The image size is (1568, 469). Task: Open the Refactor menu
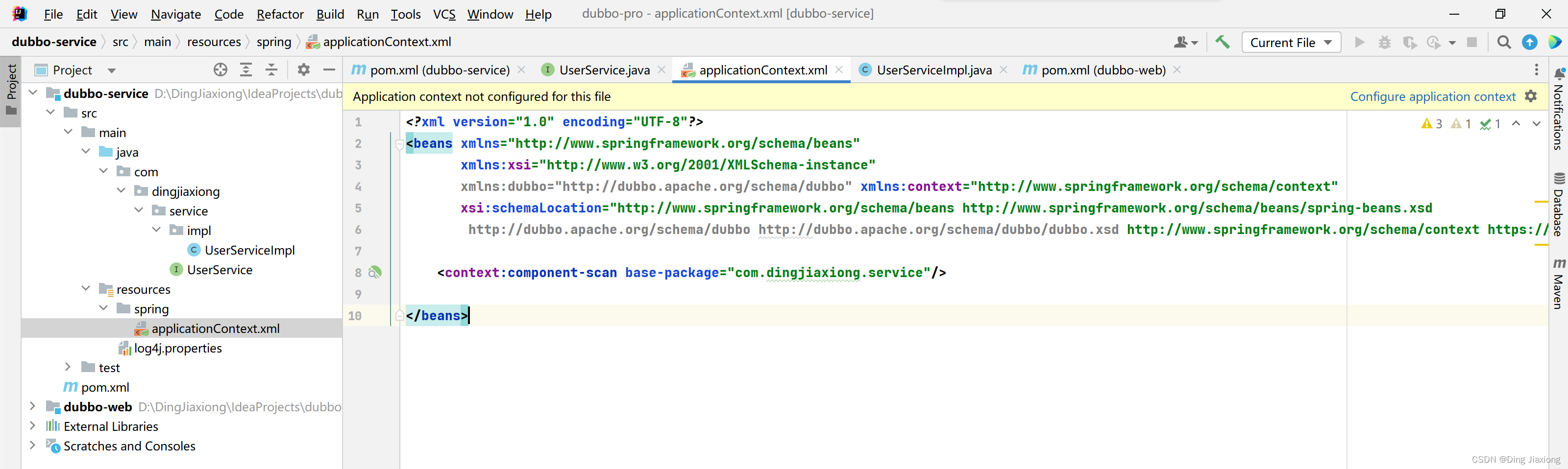tap(280, 14)
